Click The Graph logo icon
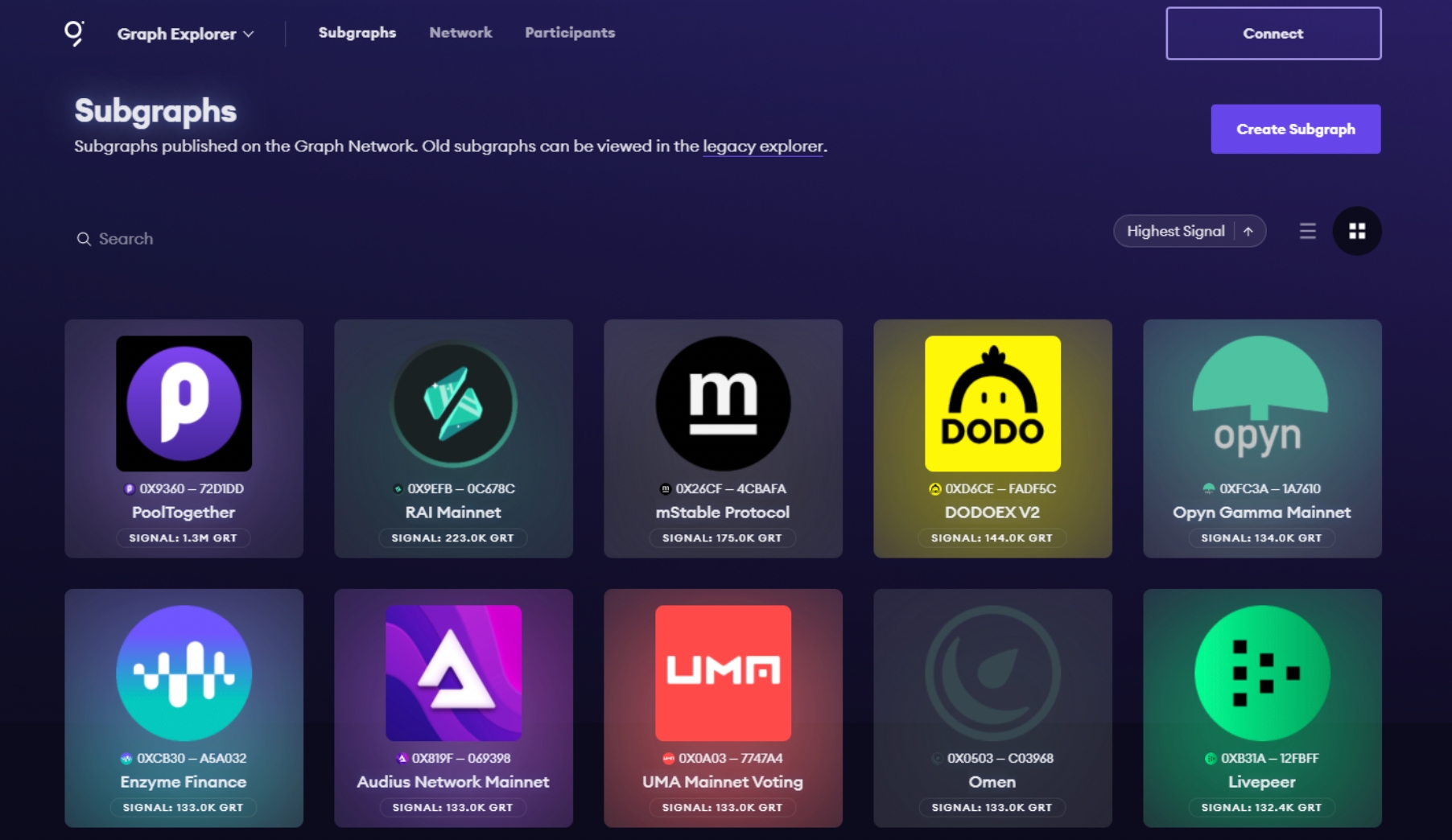The image size is (1452, 840). (x=74, y=33)
